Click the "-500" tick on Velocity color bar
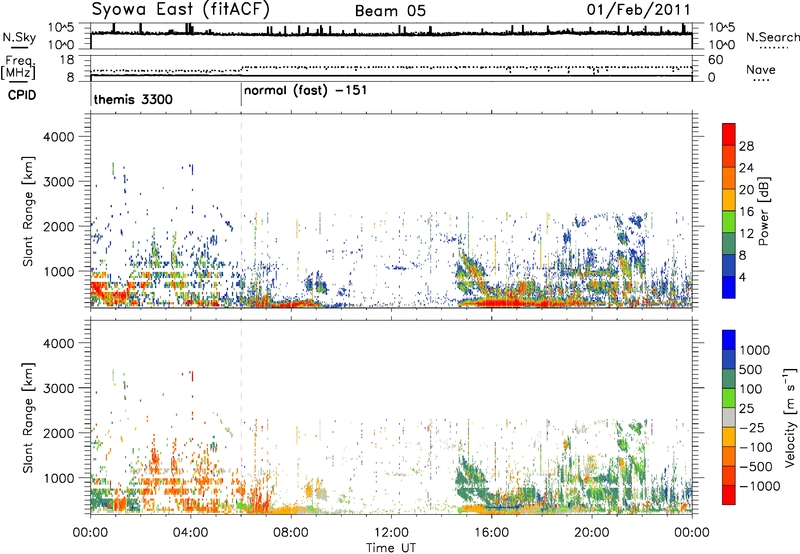This screenshot has width=800, height=554. [x=756, y=467]
